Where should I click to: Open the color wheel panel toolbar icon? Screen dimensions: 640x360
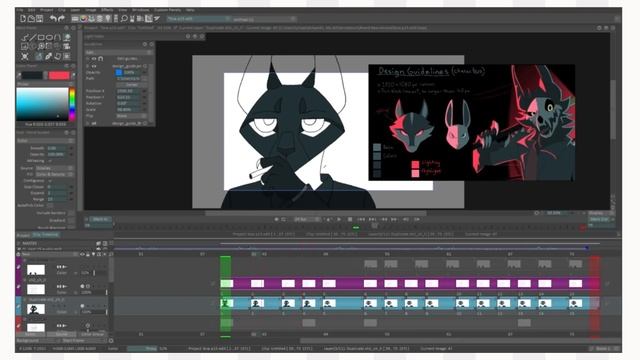pos(83,18)
